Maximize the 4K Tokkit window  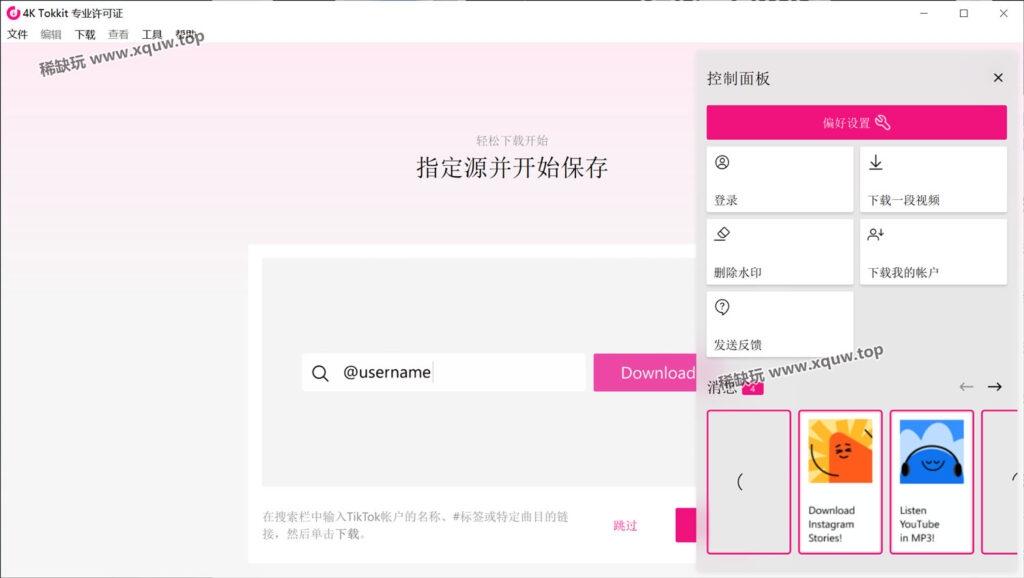point(964,13)
